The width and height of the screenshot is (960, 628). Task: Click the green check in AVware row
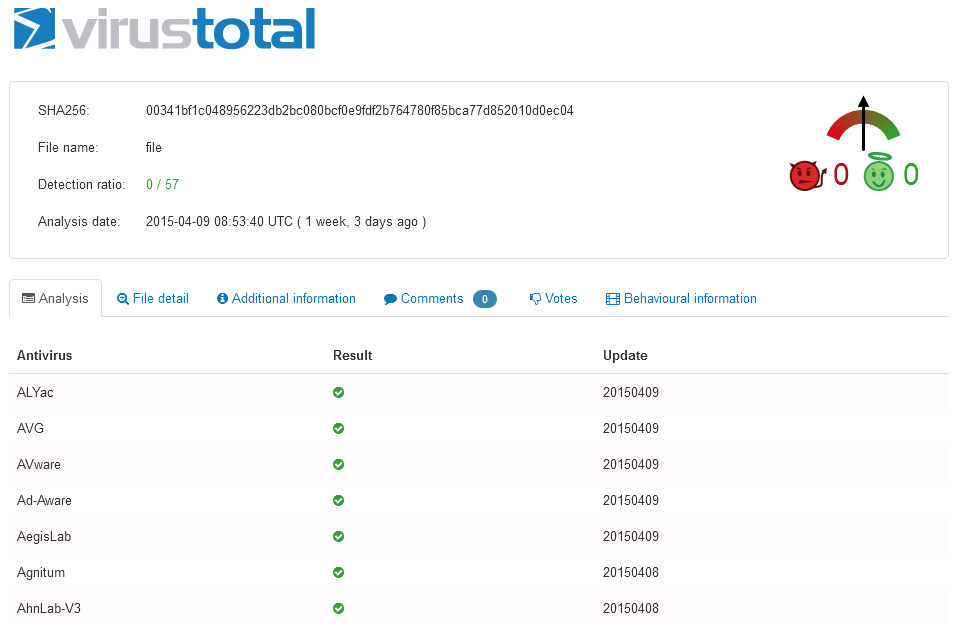tap(339, 465)
